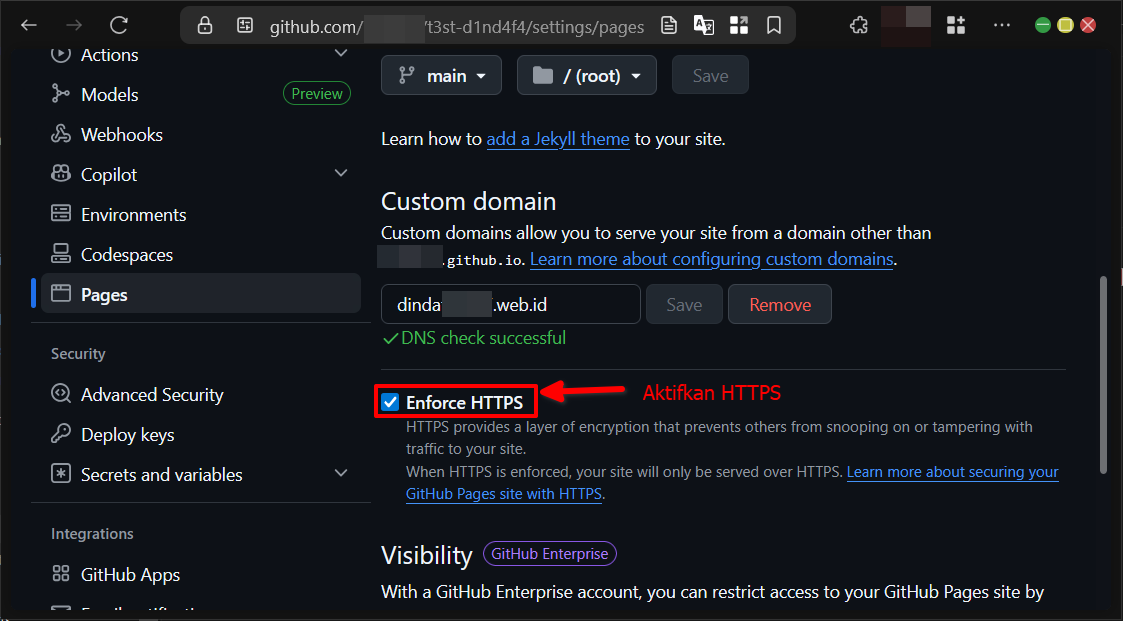Open Secrets and variables via its icon
Viewport: 1123px width, 621px height.
pos(60,474)
